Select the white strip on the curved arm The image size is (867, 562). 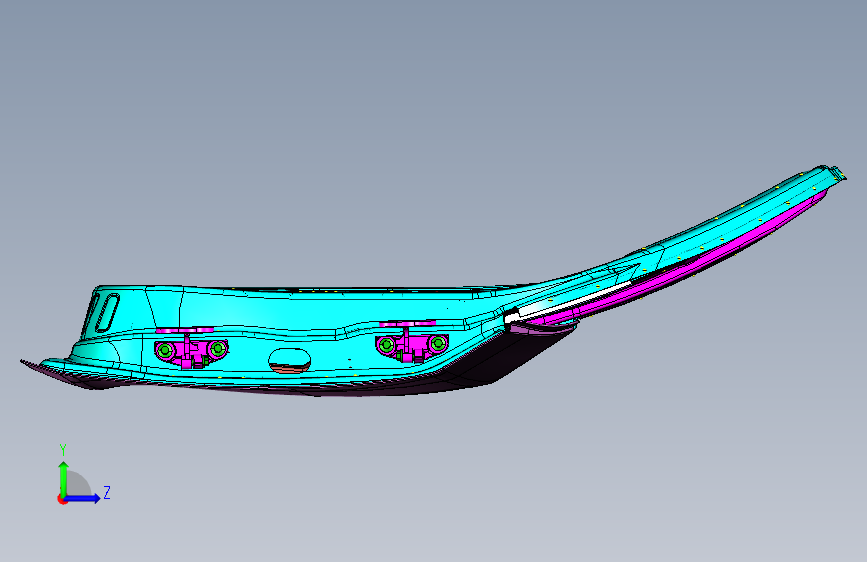[570, 300]
